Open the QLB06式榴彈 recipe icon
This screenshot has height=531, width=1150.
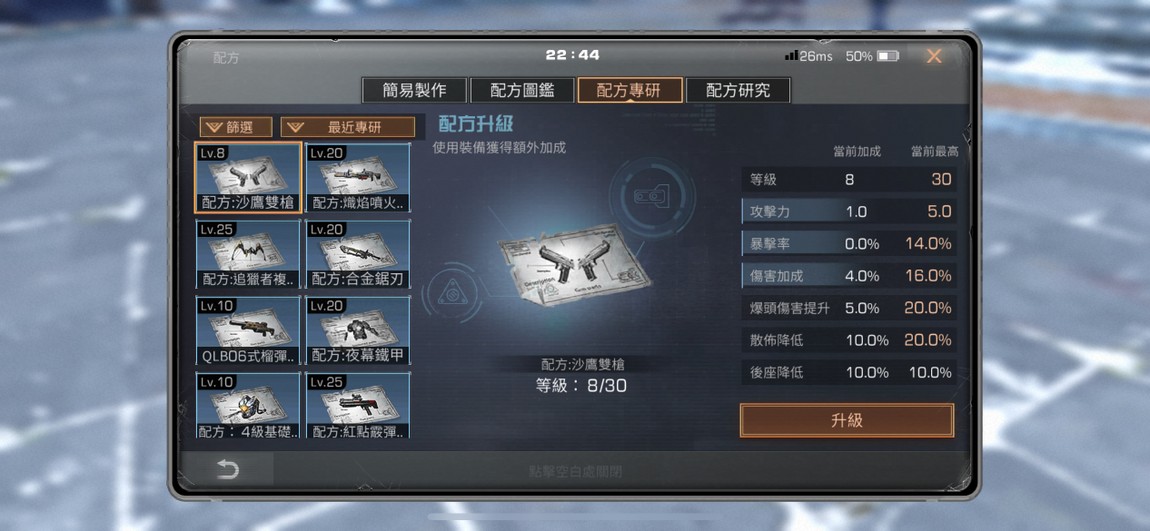[248, 330]
